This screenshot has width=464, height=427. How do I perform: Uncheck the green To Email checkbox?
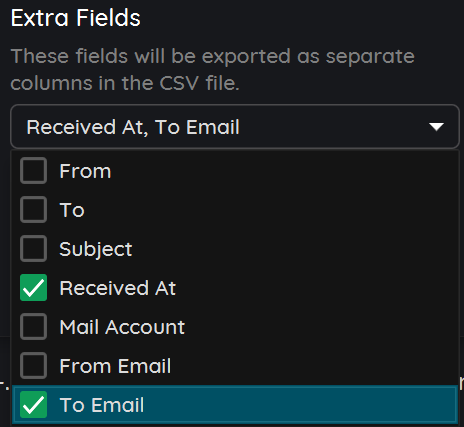[33, 405]
